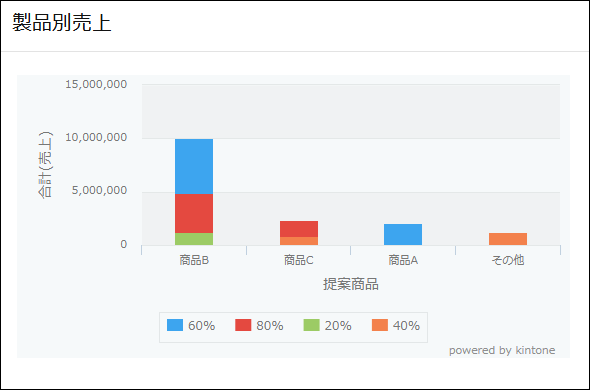Click the 提案商品 x-axis title

[351, 284]
